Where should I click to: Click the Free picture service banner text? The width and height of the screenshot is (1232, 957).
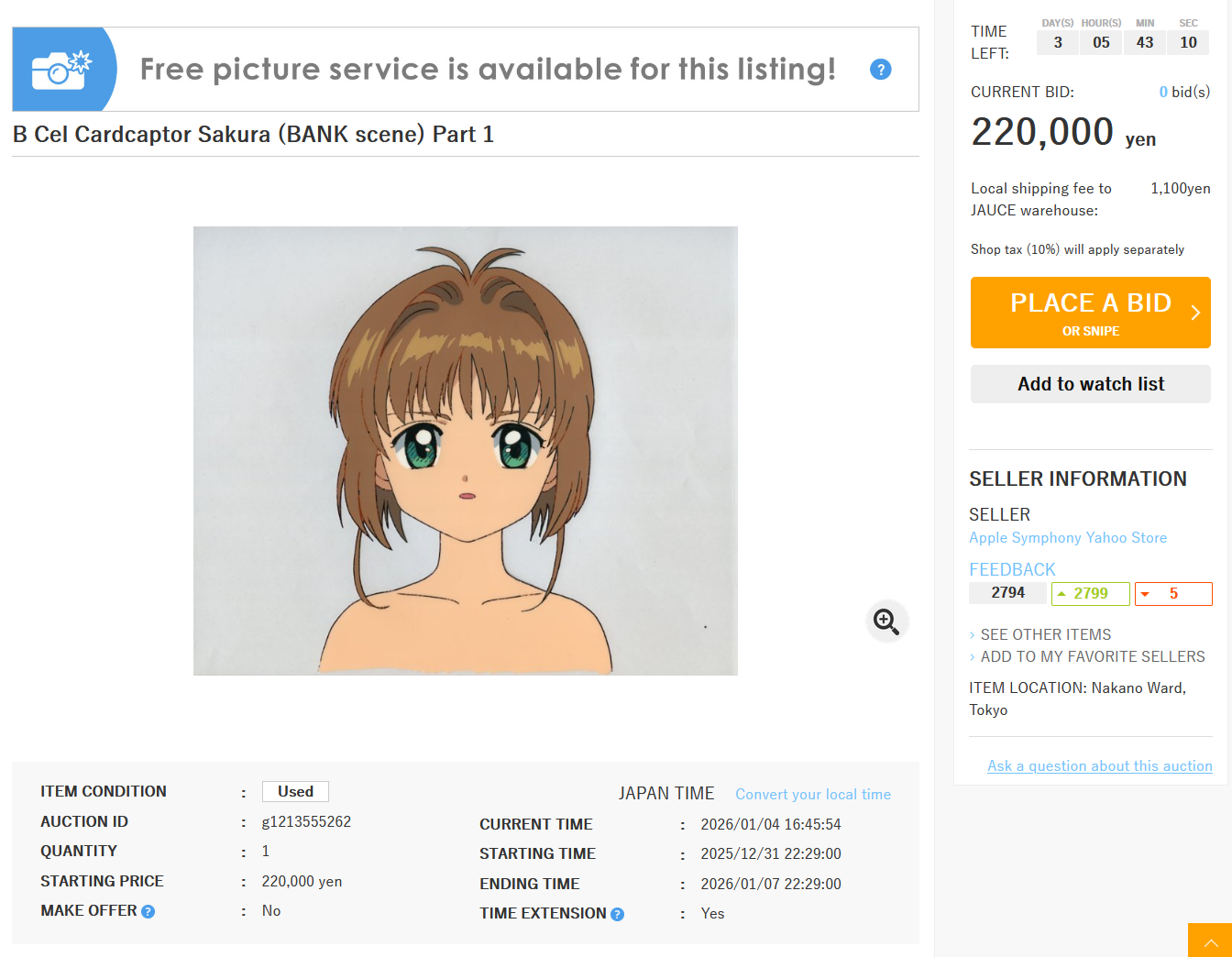coord(488,70)
